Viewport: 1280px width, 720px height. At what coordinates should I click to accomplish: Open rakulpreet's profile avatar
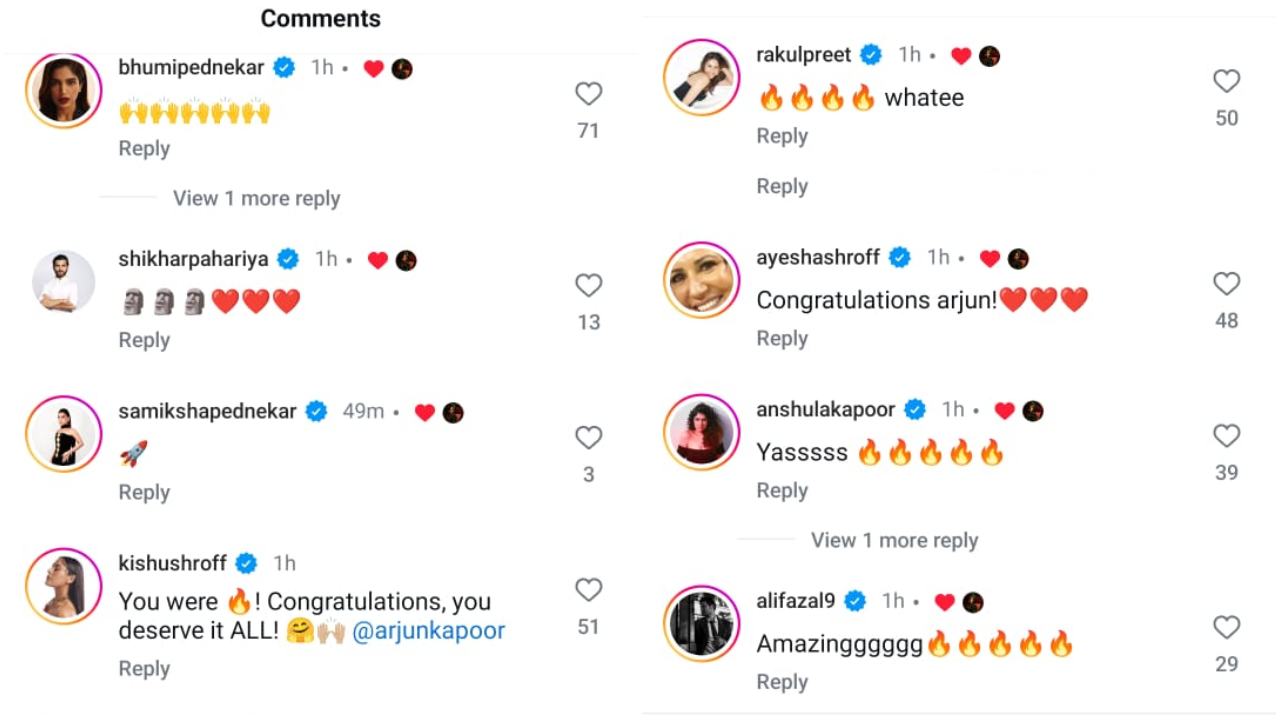pos(702,78)
